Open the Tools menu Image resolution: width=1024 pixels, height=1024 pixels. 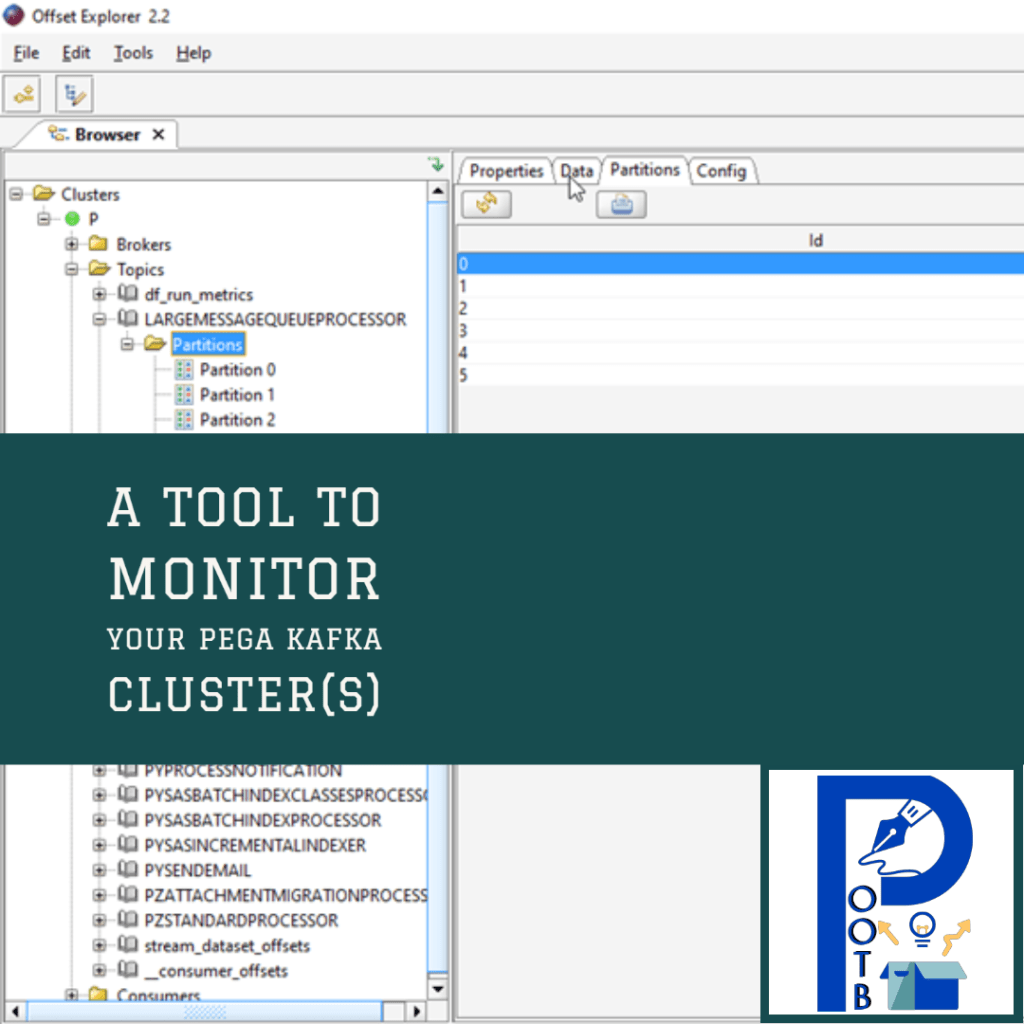[132, 53]
